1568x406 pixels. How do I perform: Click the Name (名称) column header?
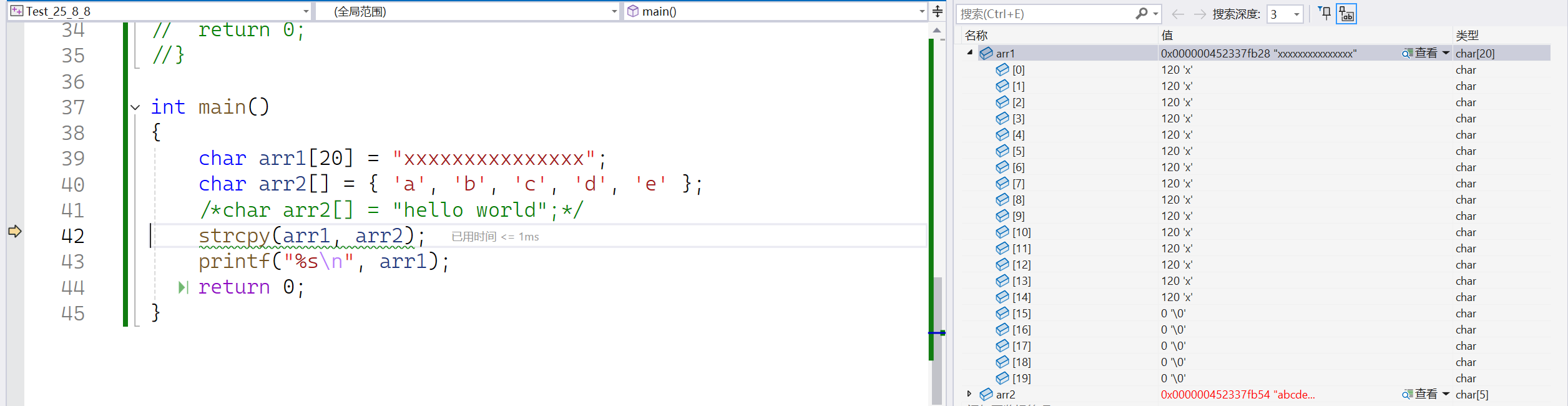[x=976, y=36]
